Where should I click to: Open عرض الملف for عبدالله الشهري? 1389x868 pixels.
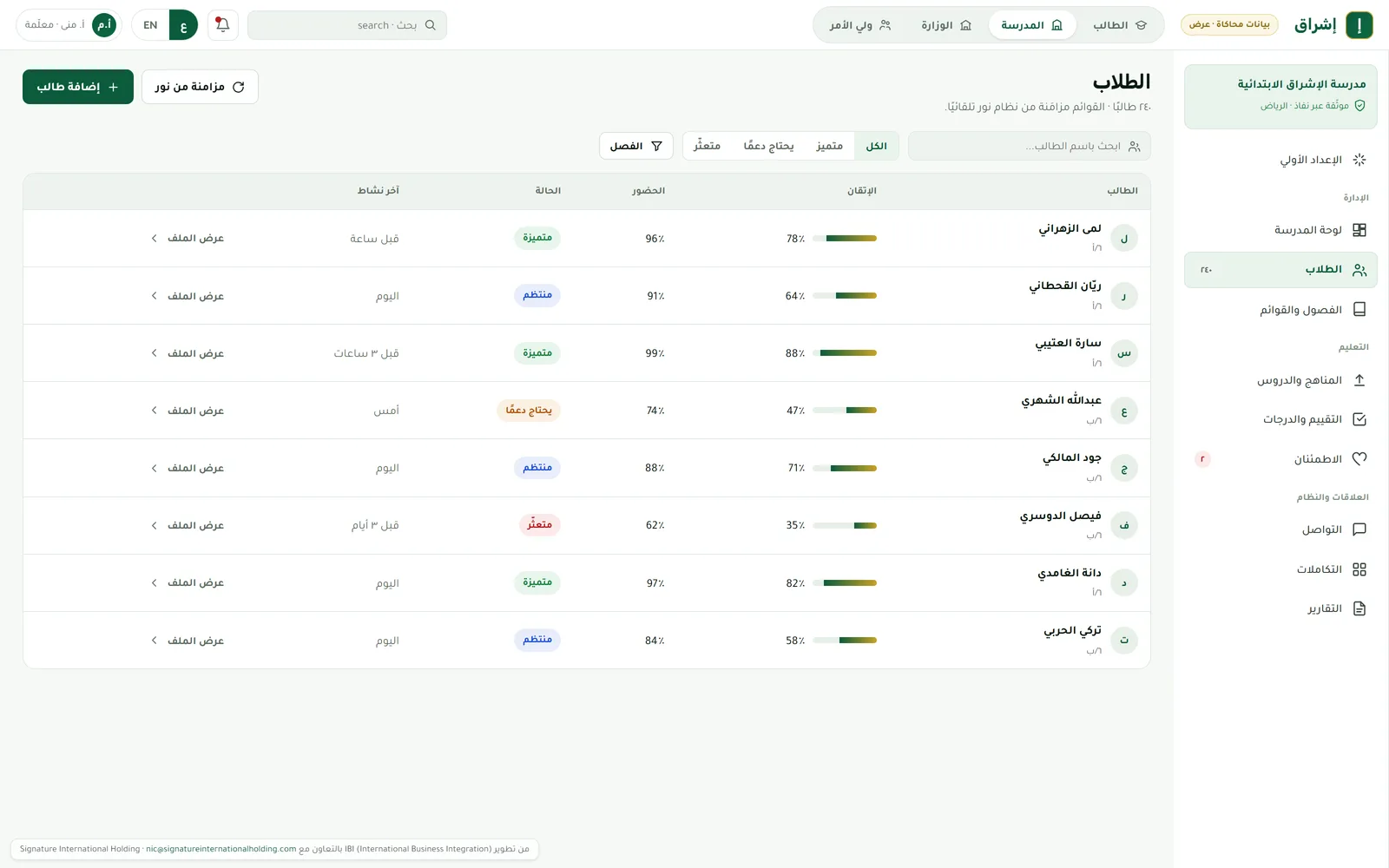point(188,411)
